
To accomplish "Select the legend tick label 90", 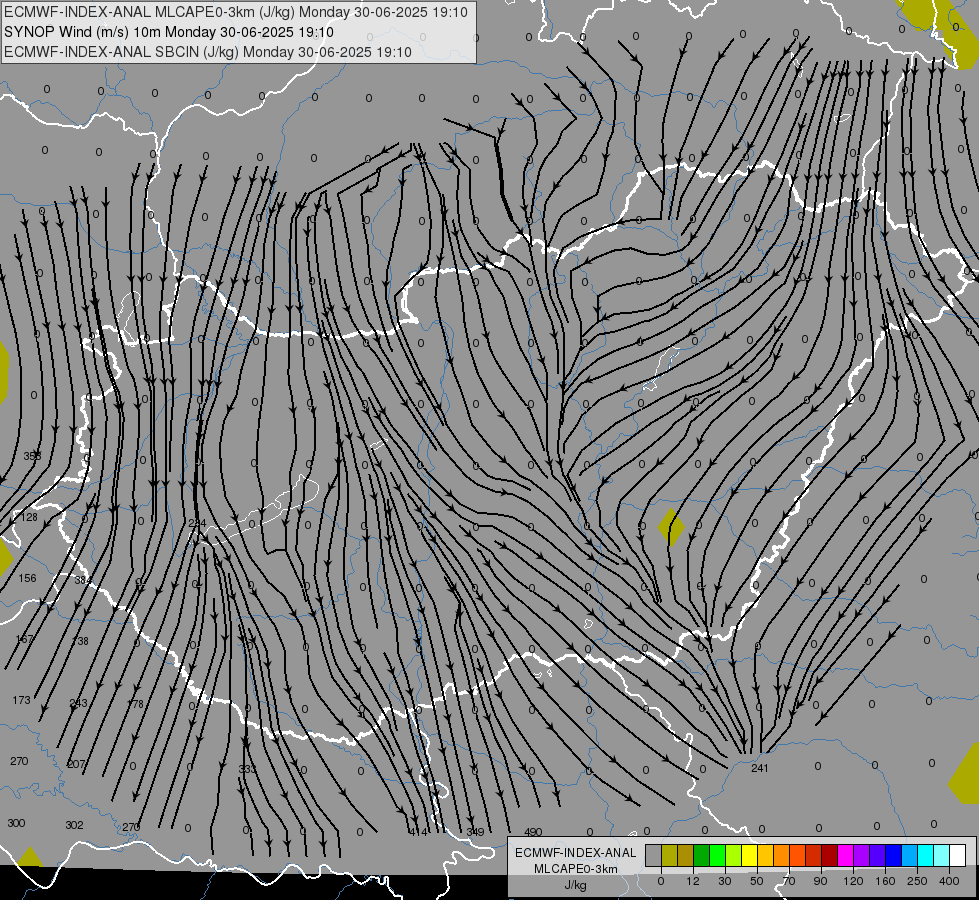I will pos(820,881).
